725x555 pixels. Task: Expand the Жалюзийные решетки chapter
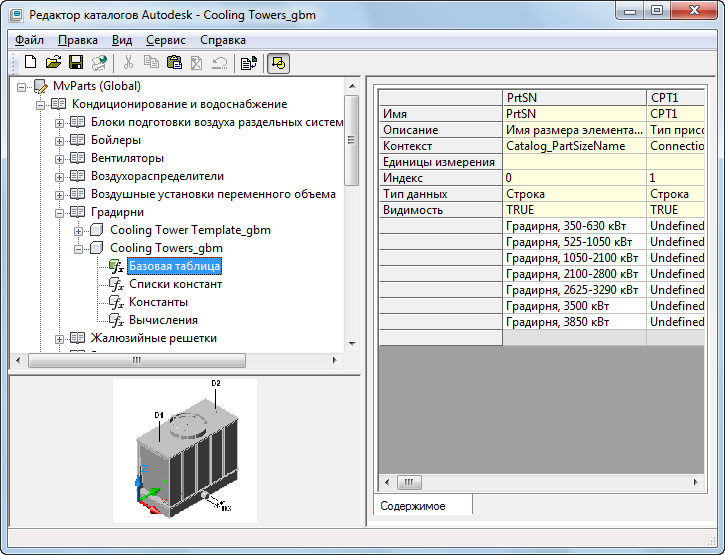(59, 339)
